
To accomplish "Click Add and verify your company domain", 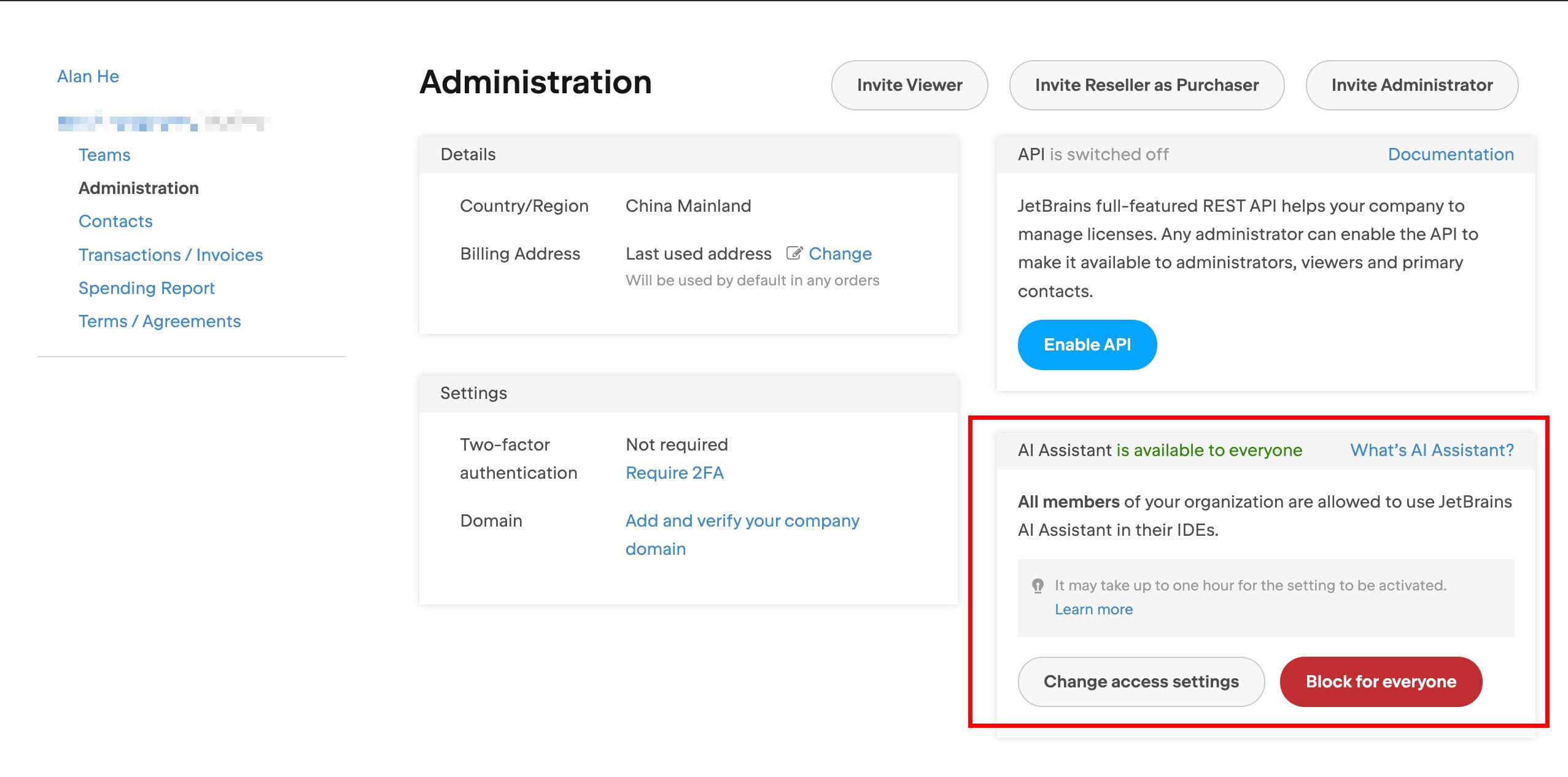I will (742, 535).
